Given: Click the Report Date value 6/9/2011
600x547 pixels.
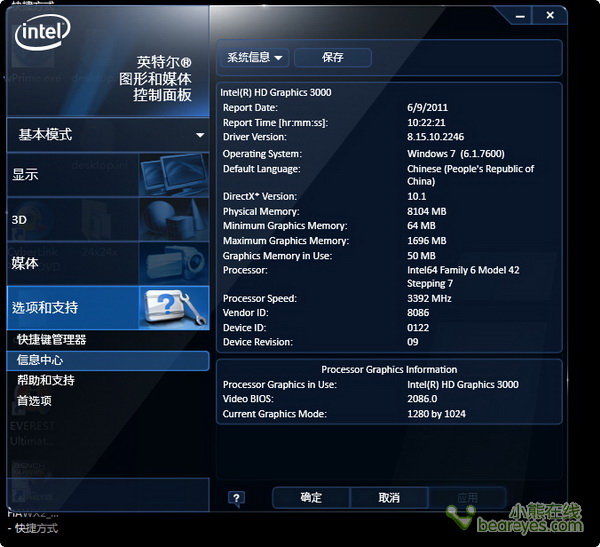Looking at the screenshot, I should [427, 108].
